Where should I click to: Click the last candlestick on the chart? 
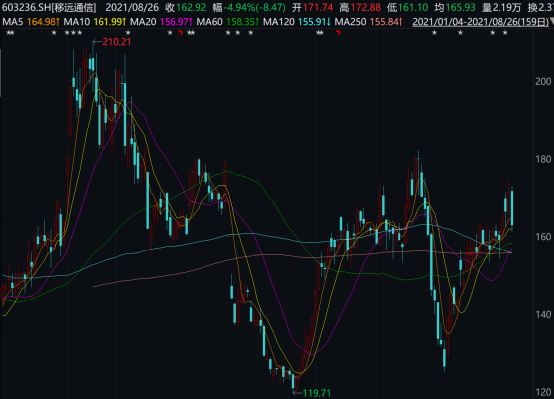tap(512, 208)
